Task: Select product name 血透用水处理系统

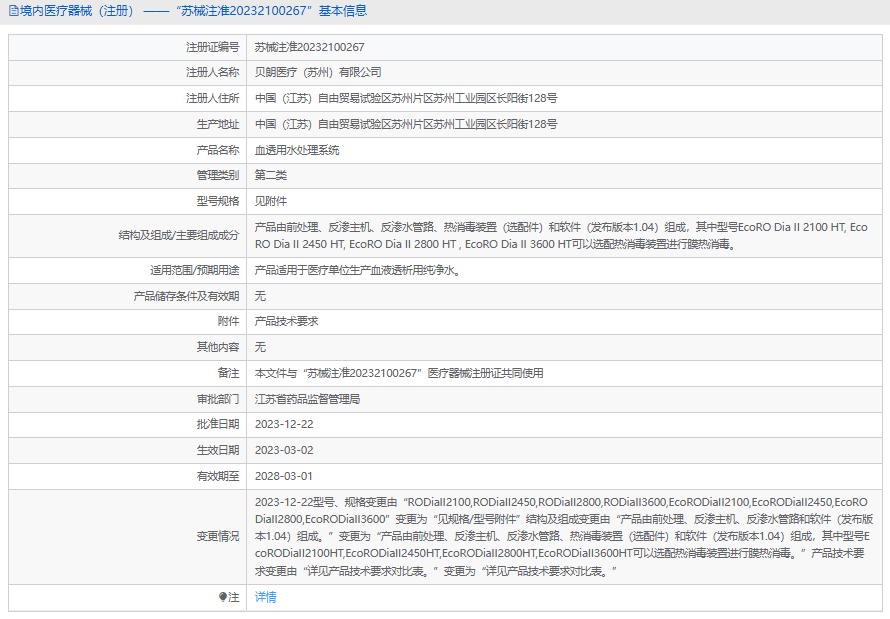Action: 297,150
